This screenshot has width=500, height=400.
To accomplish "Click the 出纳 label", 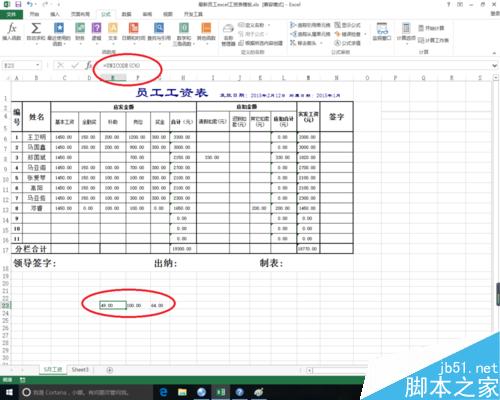I will point(165,263).
